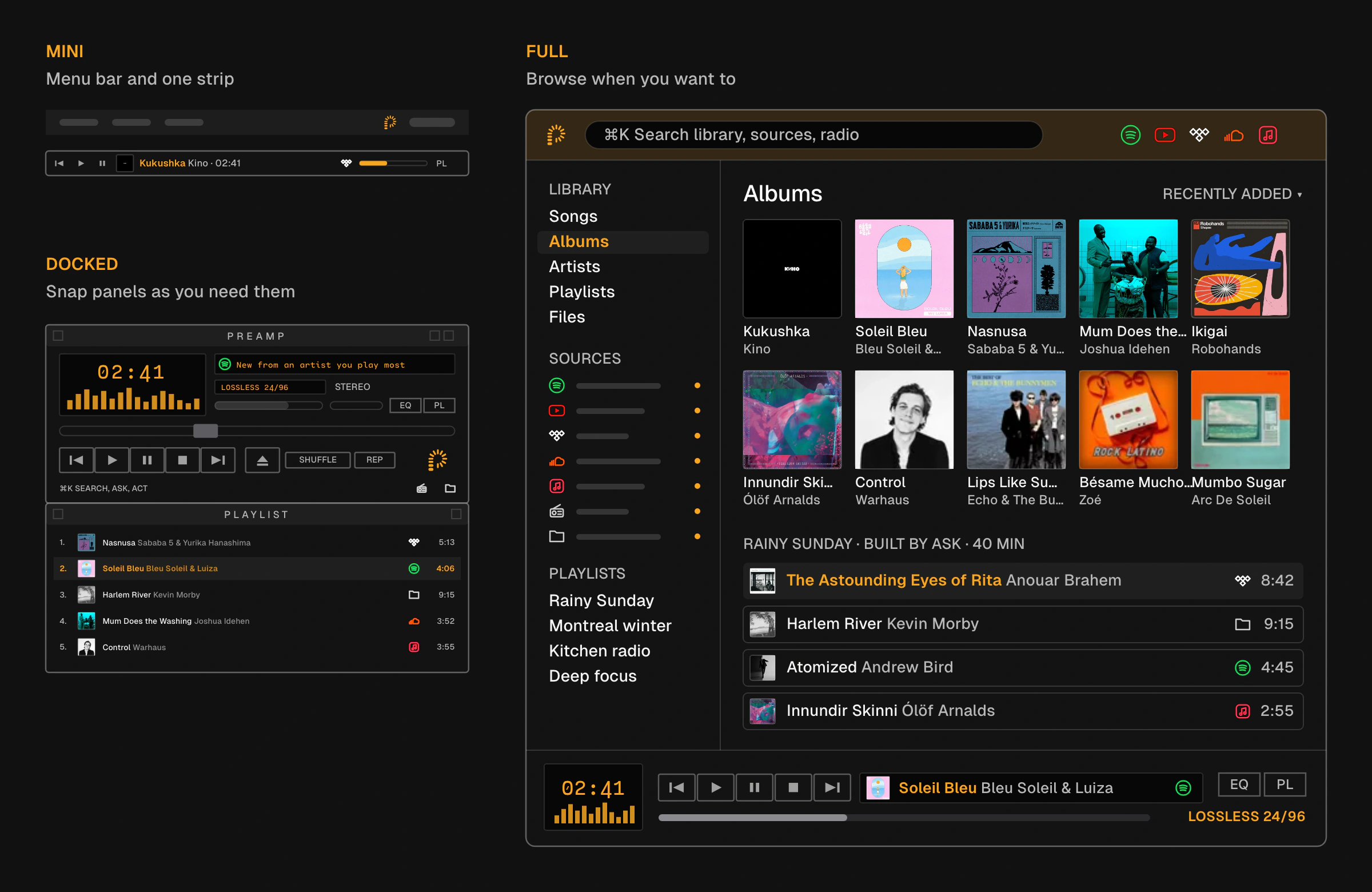Image resolution: width=1372 pixels, height=892 pixels.
Task: Click progress bar in full window footer
Action: (x=903, y=818)
